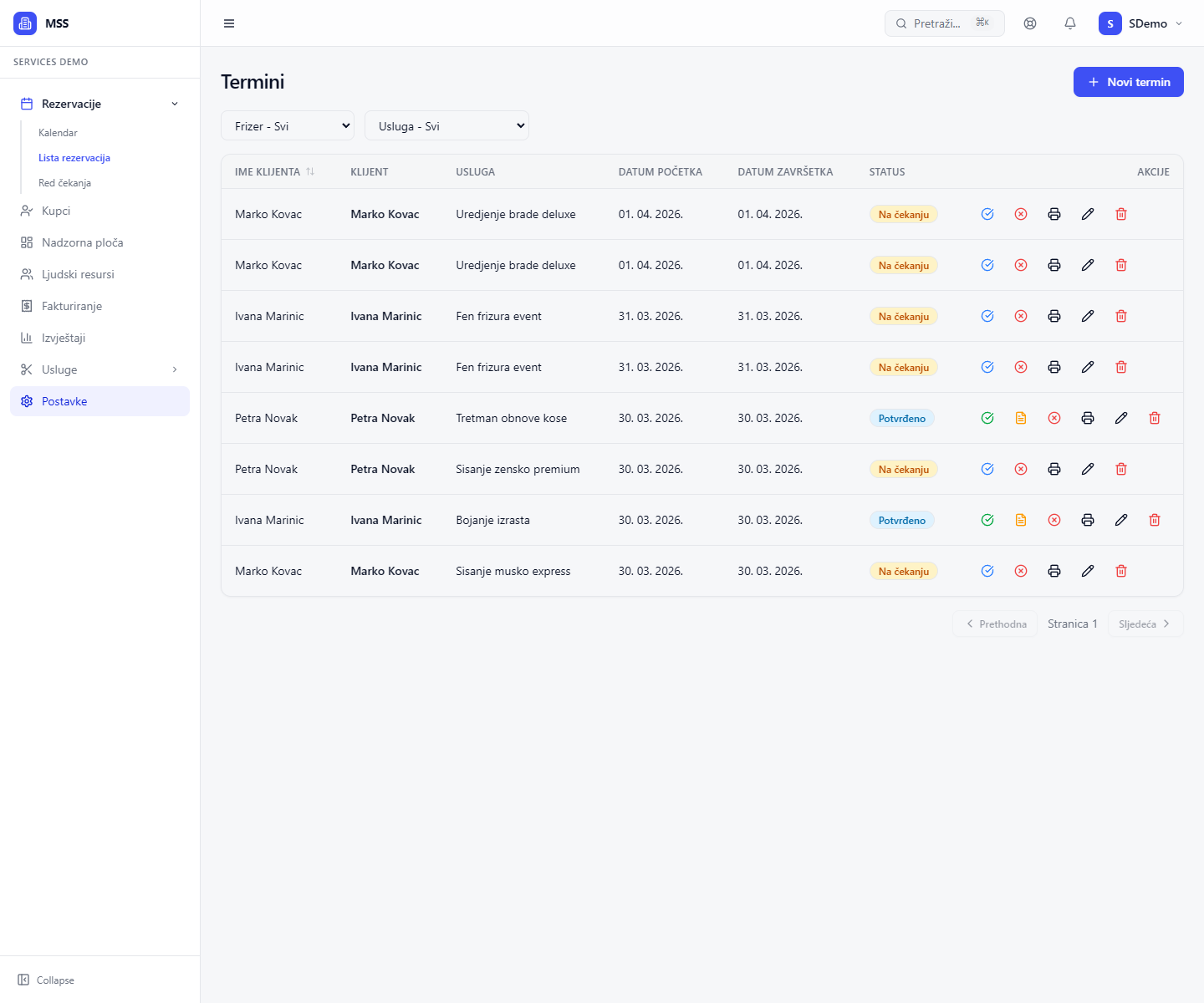Edit the Bojanje izrasta appointment
The height and width of the screenshot is (1003, 1204).
point(1121,520)
